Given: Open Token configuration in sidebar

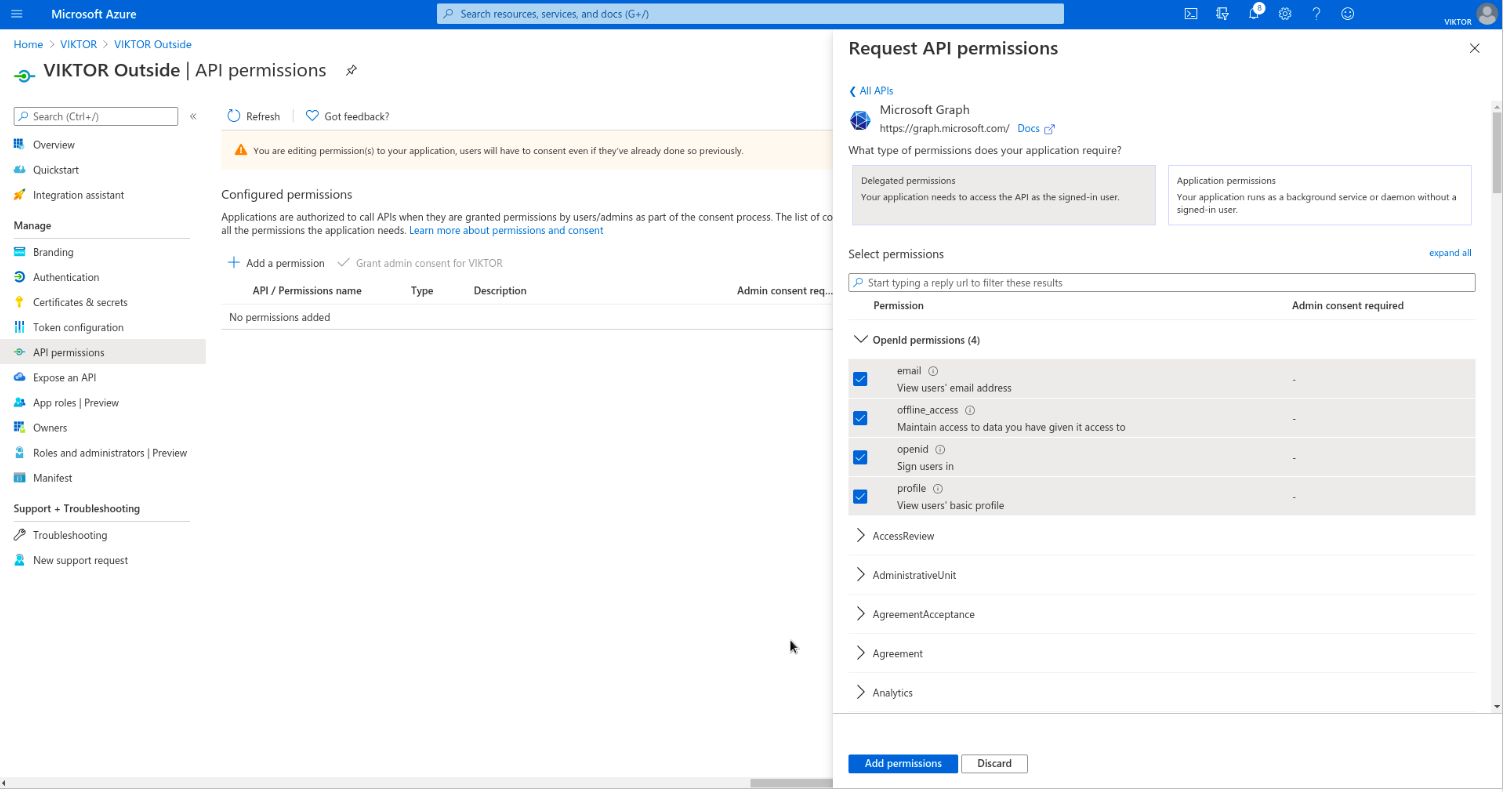Looking at the screenshot, I should click(78, 327).
